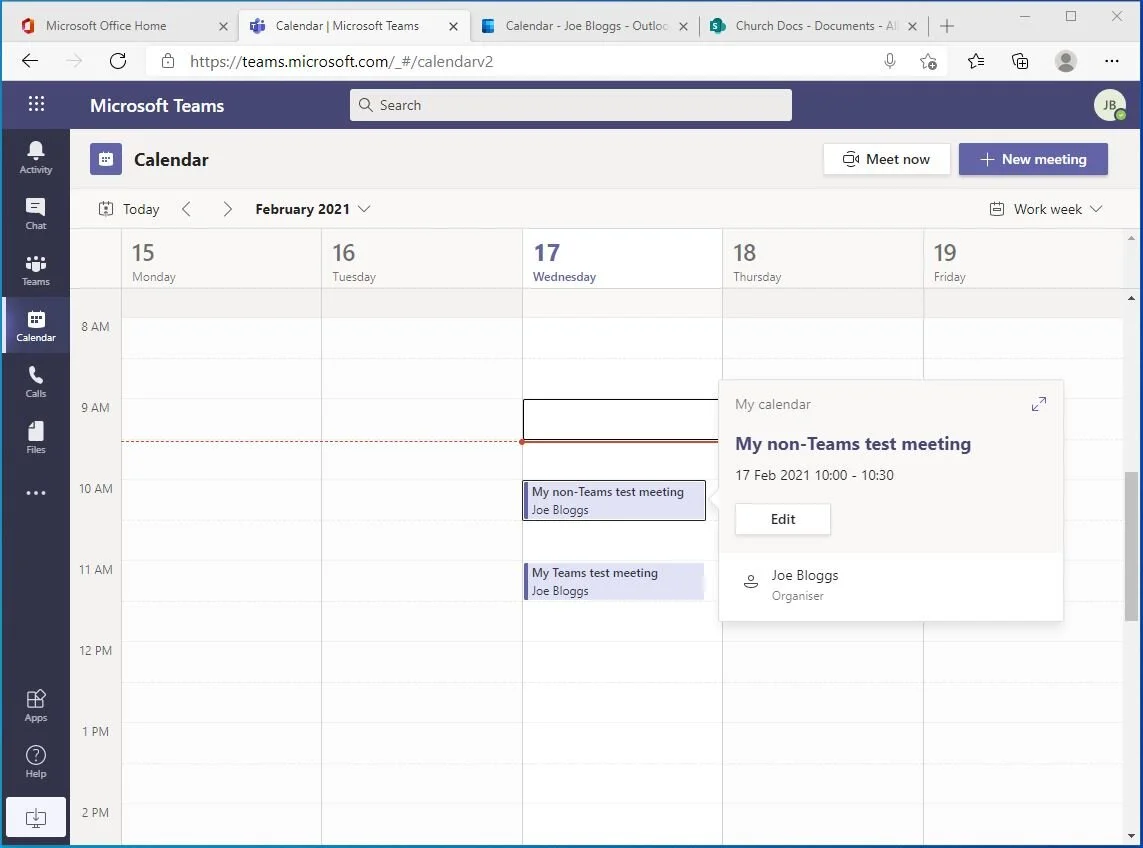This screenshot has width=1143, height=848.
Task: Switch to Calendar Joe Bloggs Outlook tab
Action: [x=586, y=26]
